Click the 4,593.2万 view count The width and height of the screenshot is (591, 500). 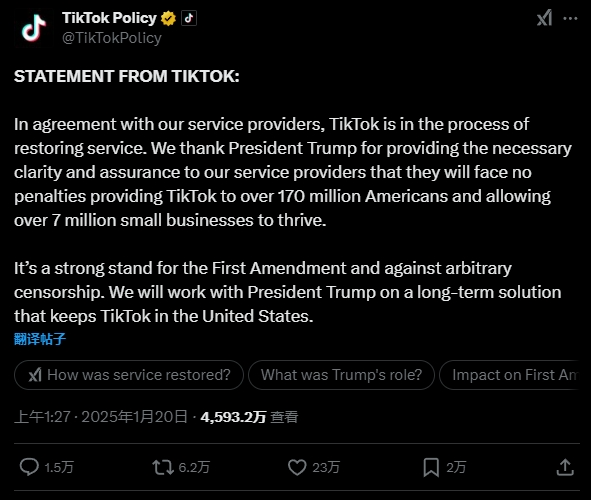(x=233, y=417)
